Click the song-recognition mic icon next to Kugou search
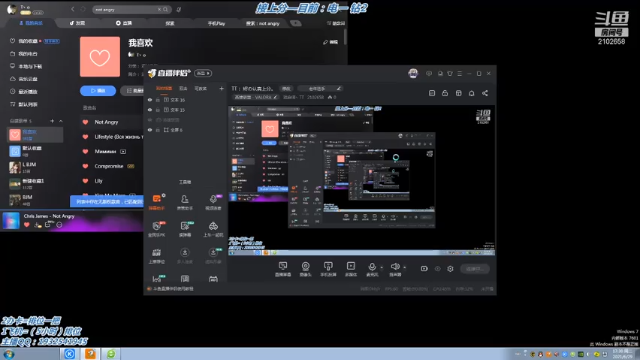 tap(179, 9)
